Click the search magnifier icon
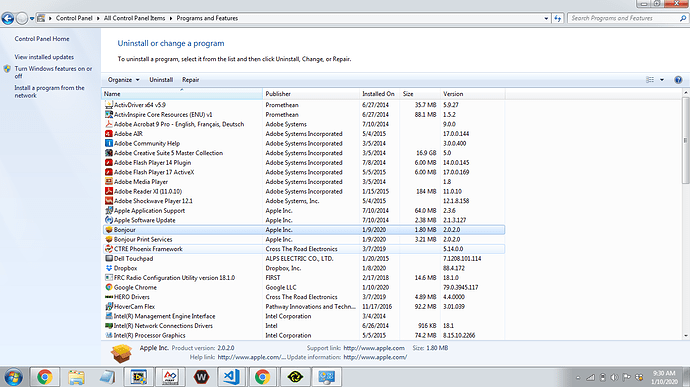 (x=683, y=18)
